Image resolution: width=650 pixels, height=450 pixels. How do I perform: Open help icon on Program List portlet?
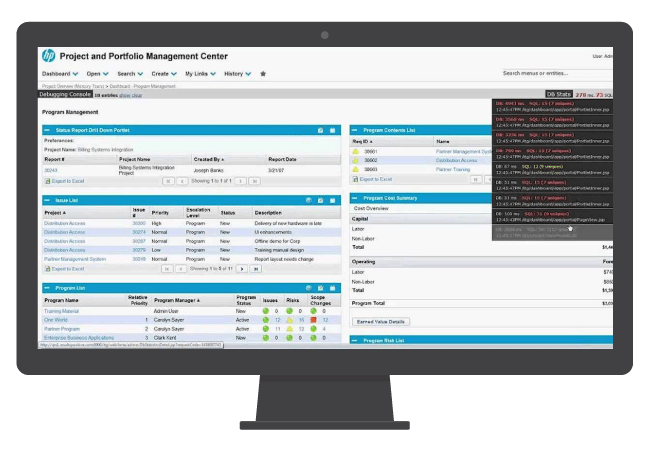point(308,288)
